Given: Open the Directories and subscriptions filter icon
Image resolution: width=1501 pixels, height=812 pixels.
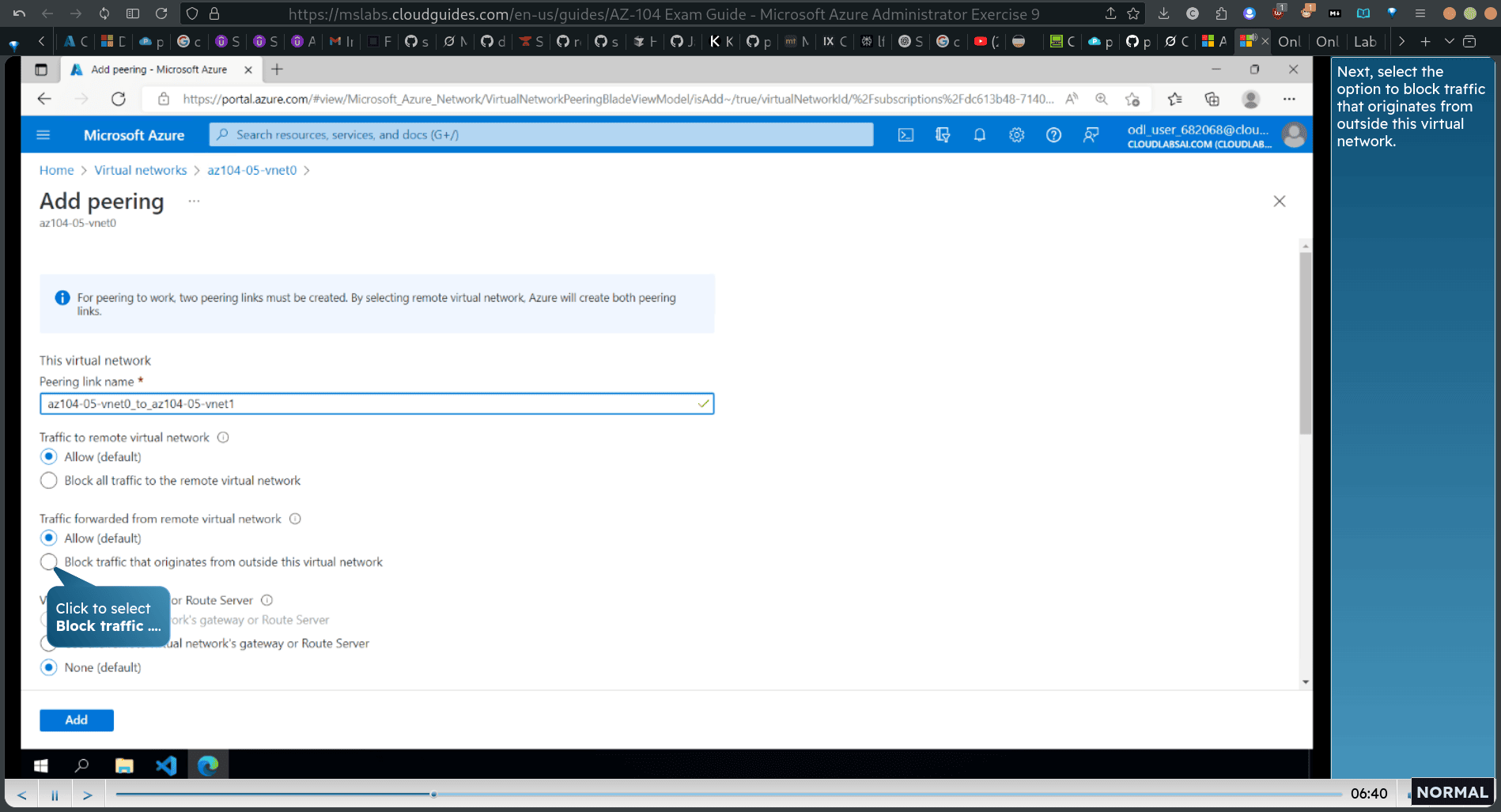Looking at the screenshot, I should coord(943,135).
